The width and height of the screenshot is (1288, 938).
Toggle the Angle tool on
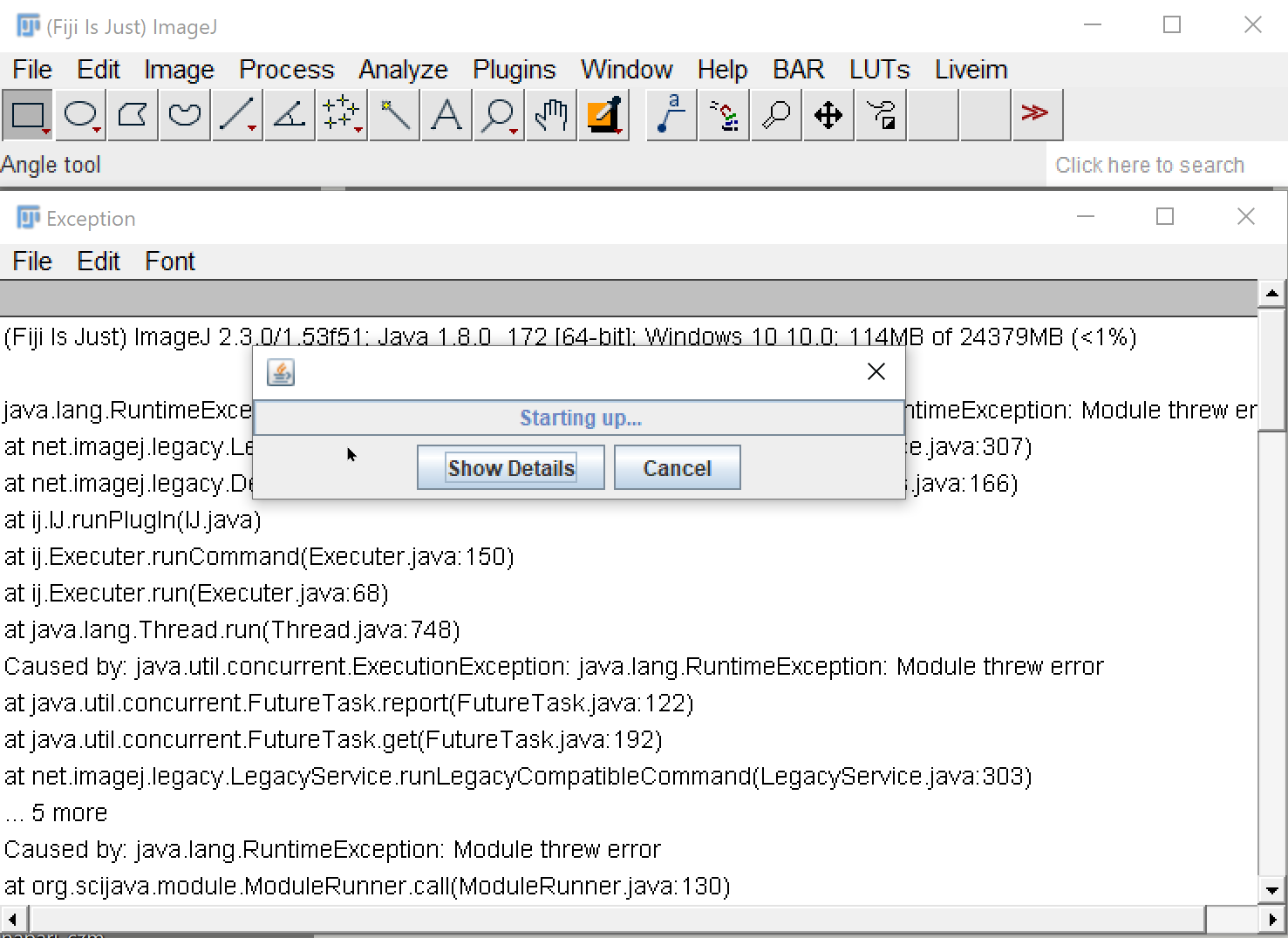click(x=289, y=114)
